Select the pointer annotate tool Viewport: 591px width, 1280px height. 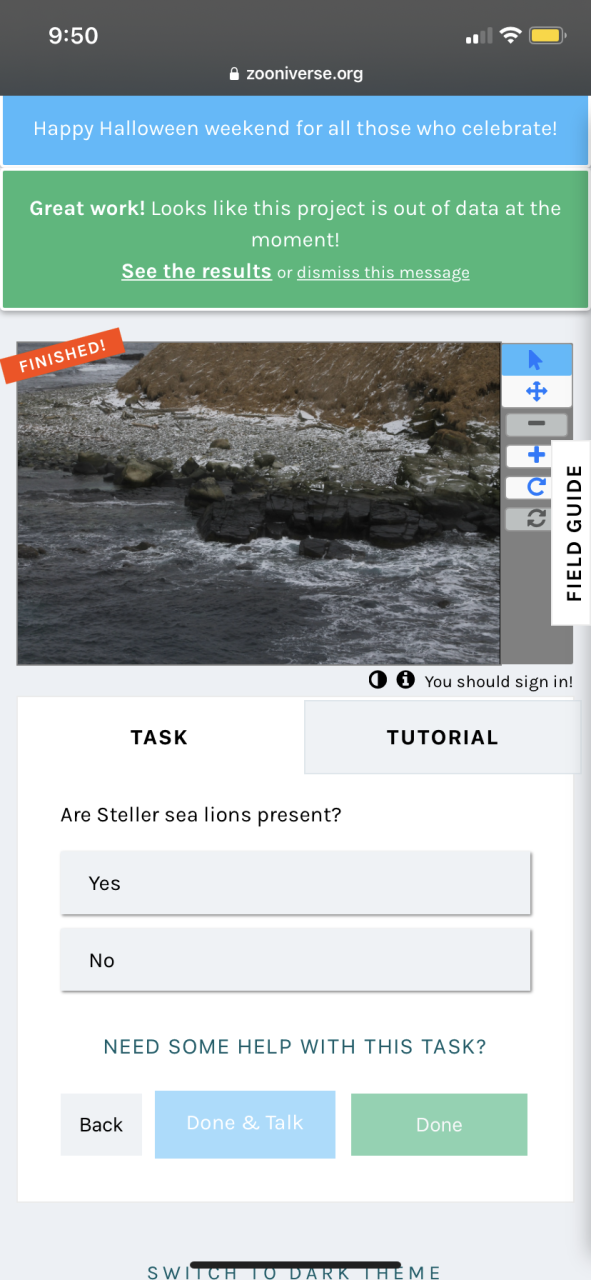pyautogui.click(x=536, y=360)
